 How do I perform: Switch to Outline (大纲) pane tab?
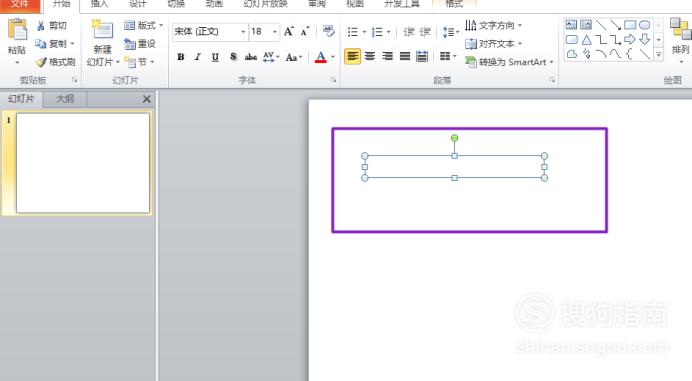(65, 99)
